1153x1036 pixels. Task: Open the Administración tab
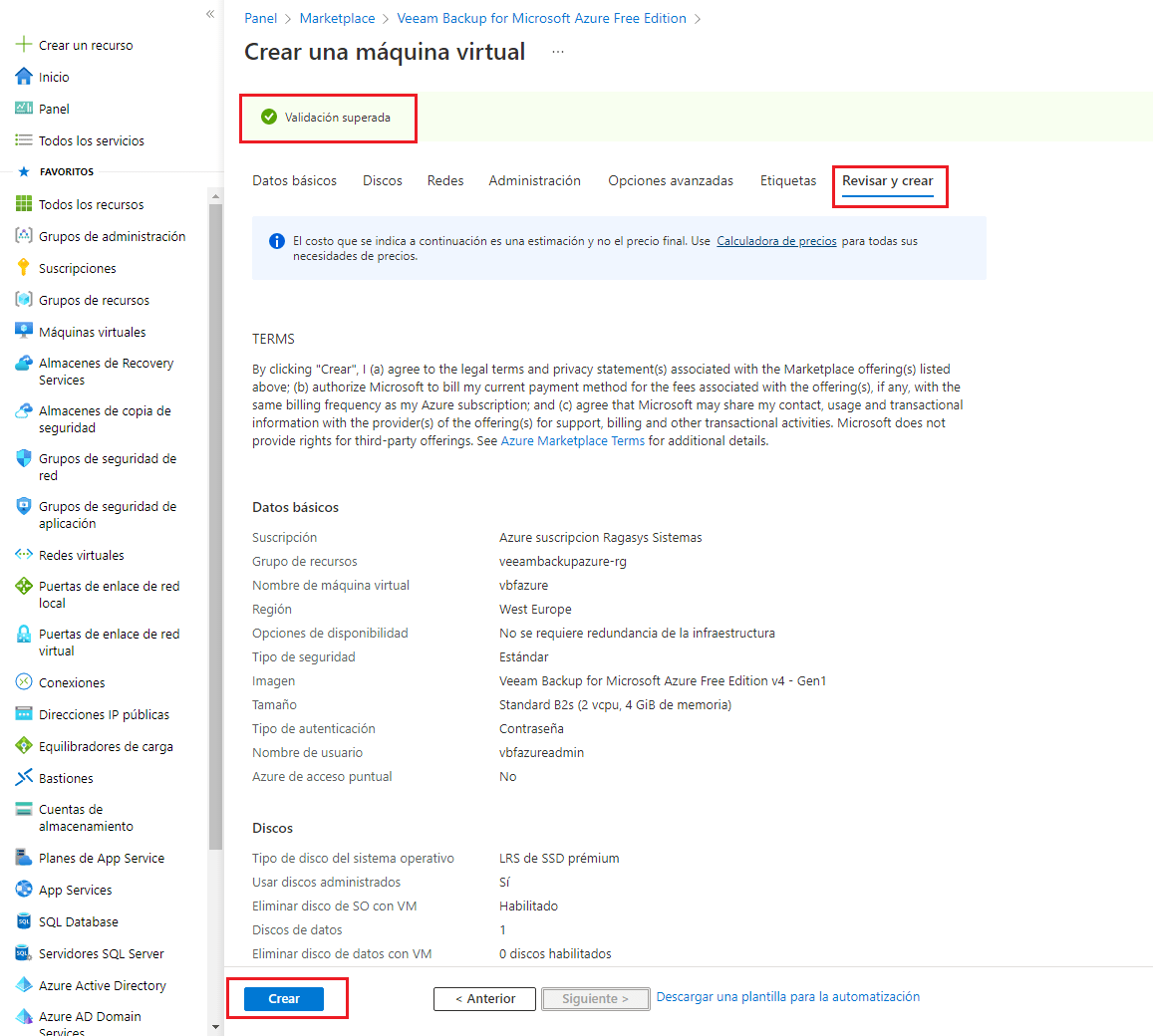(x=534, y=181)
